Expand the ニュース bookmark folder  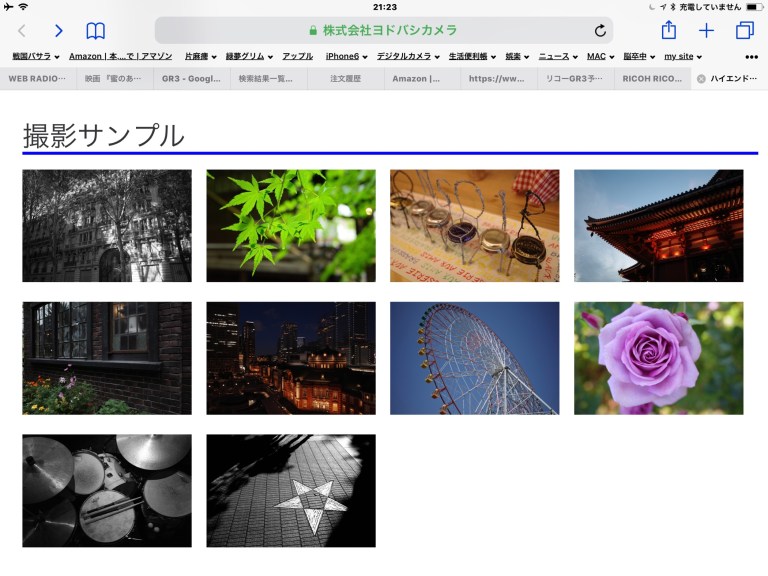(558, 57)
